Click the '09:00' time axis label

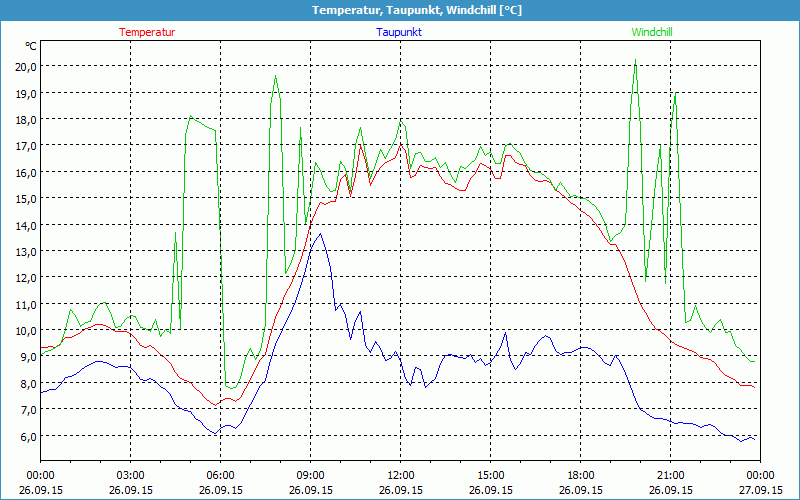pos(310,476)
